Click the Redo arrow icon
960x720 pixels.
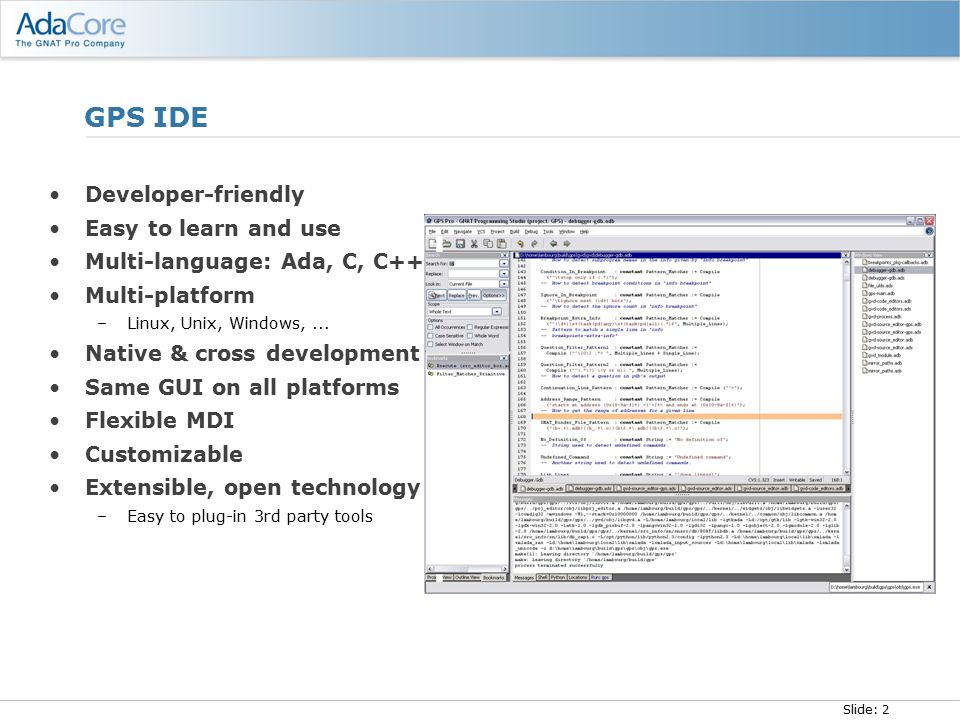pyautogui.click(x=534, y=244)
